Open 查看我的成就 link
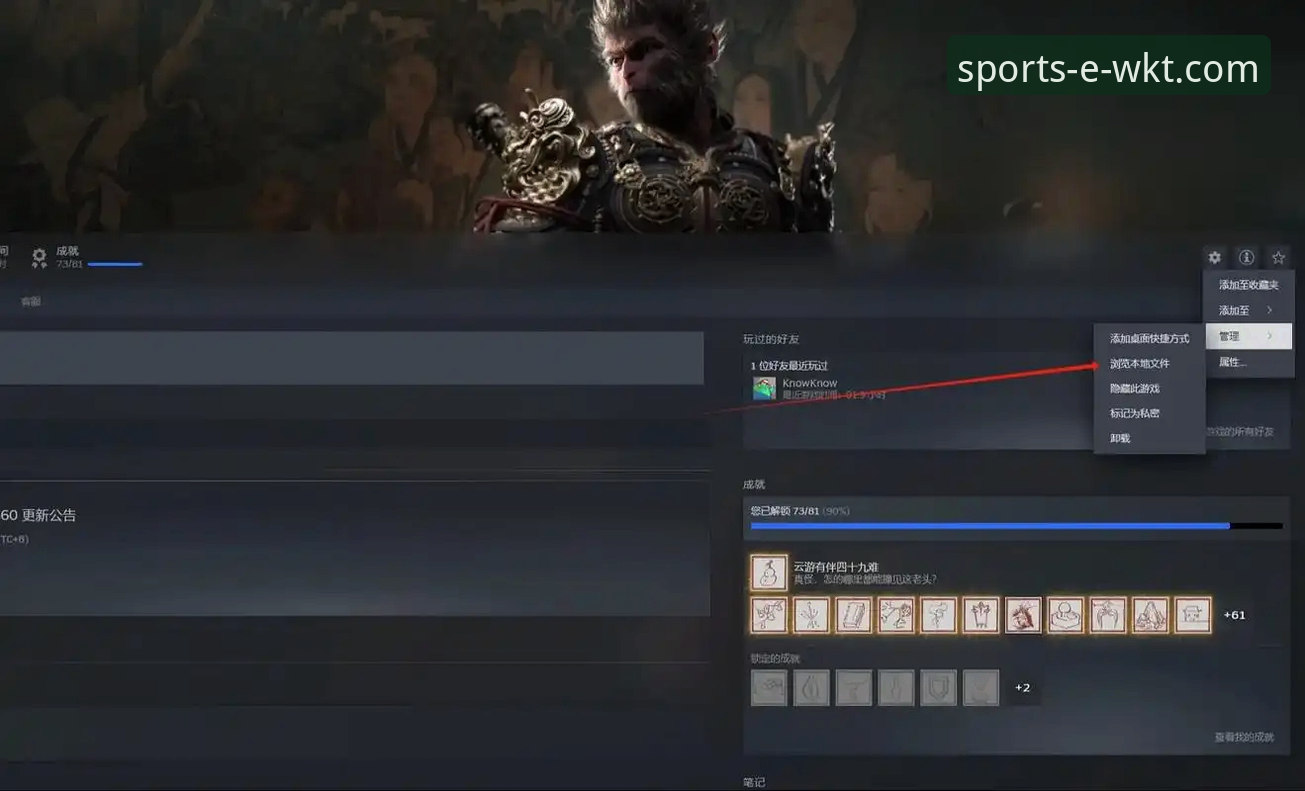 [x=1244, y=737]
